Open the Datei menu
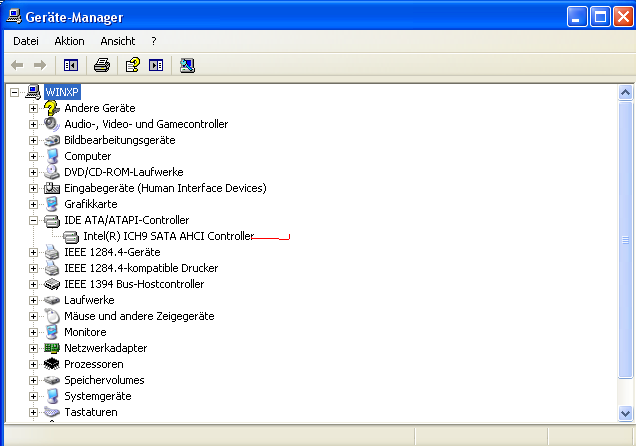This screenshot has height=446, width=636. 26,41
